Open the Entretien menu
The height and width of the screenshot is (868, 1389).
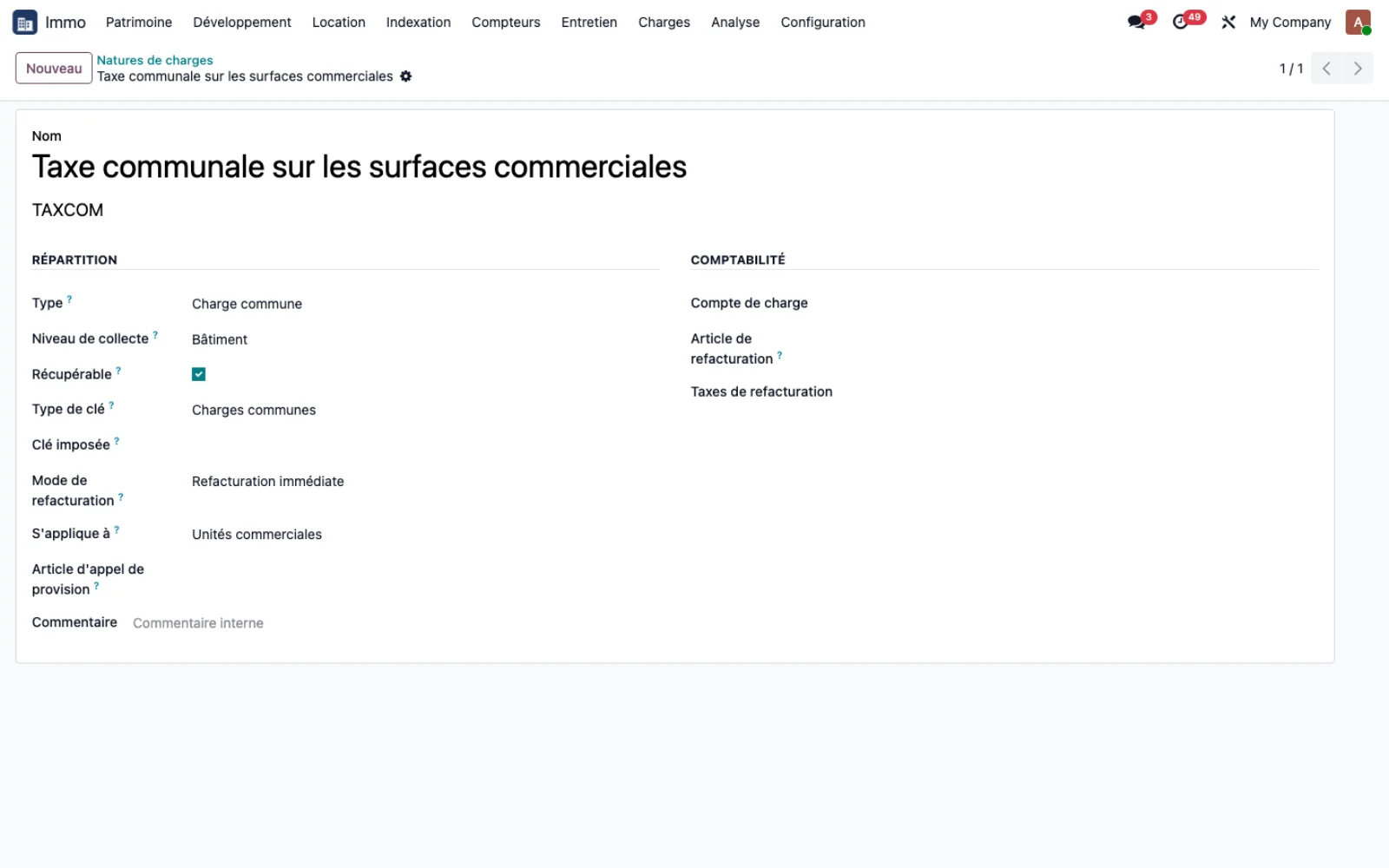589,23
